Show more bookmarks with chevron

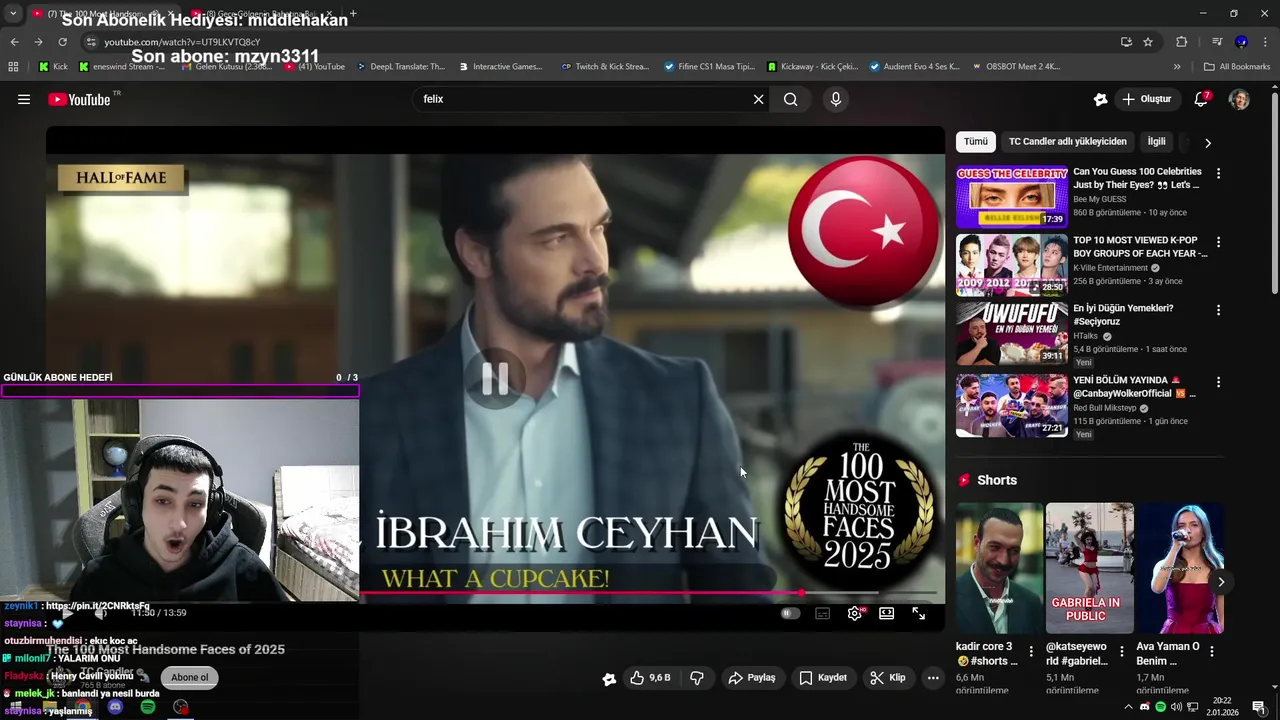(1177, 67)
